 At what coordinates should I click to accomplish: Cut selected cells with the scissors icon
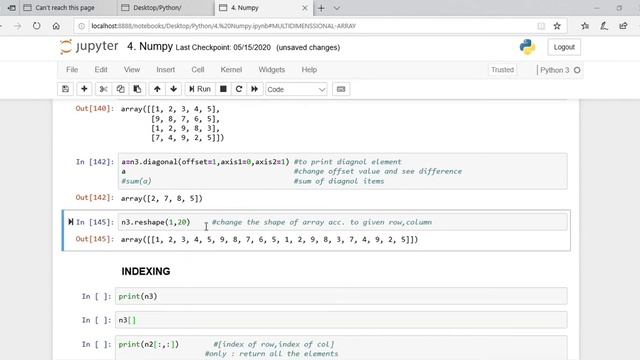[104, 89]
